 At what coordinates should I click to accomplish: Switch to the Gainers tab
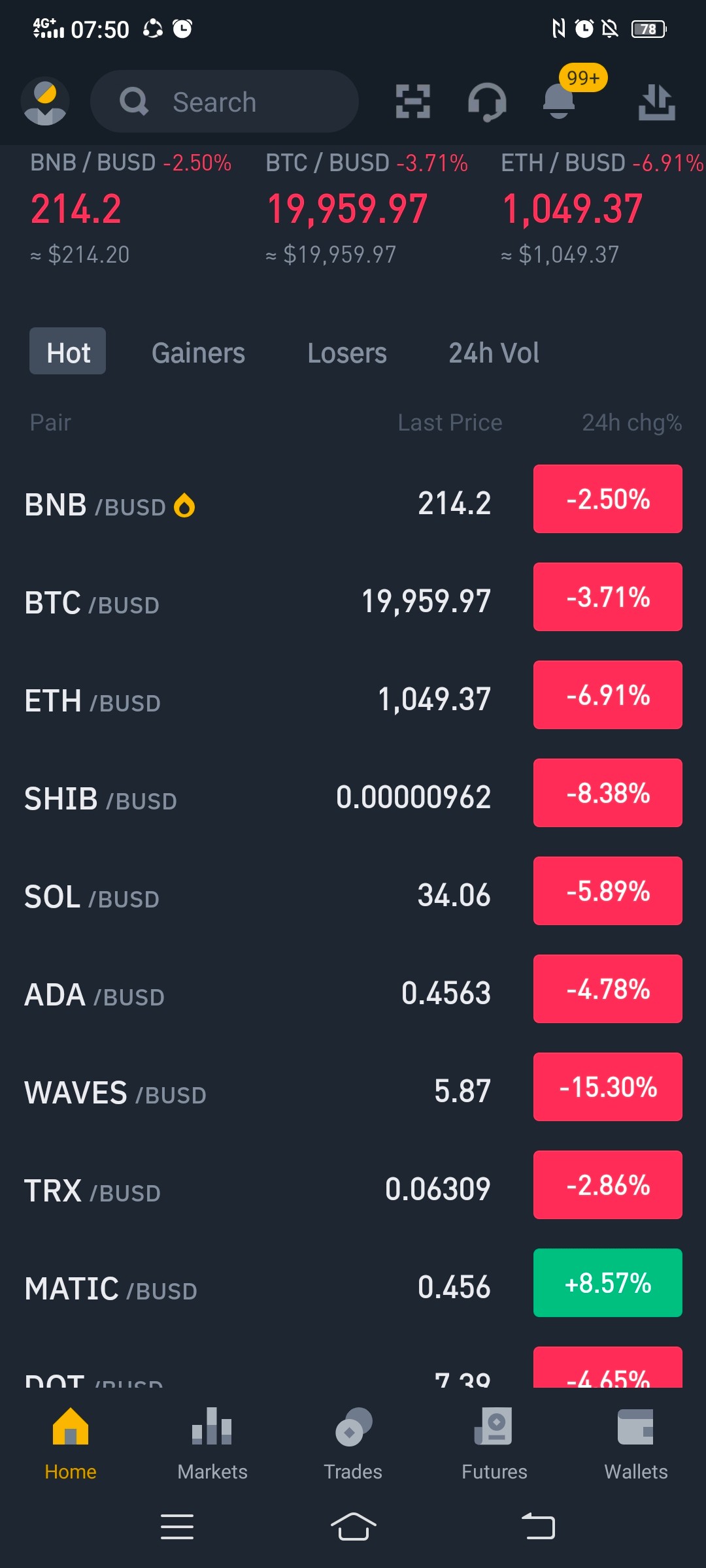(198, 353)
